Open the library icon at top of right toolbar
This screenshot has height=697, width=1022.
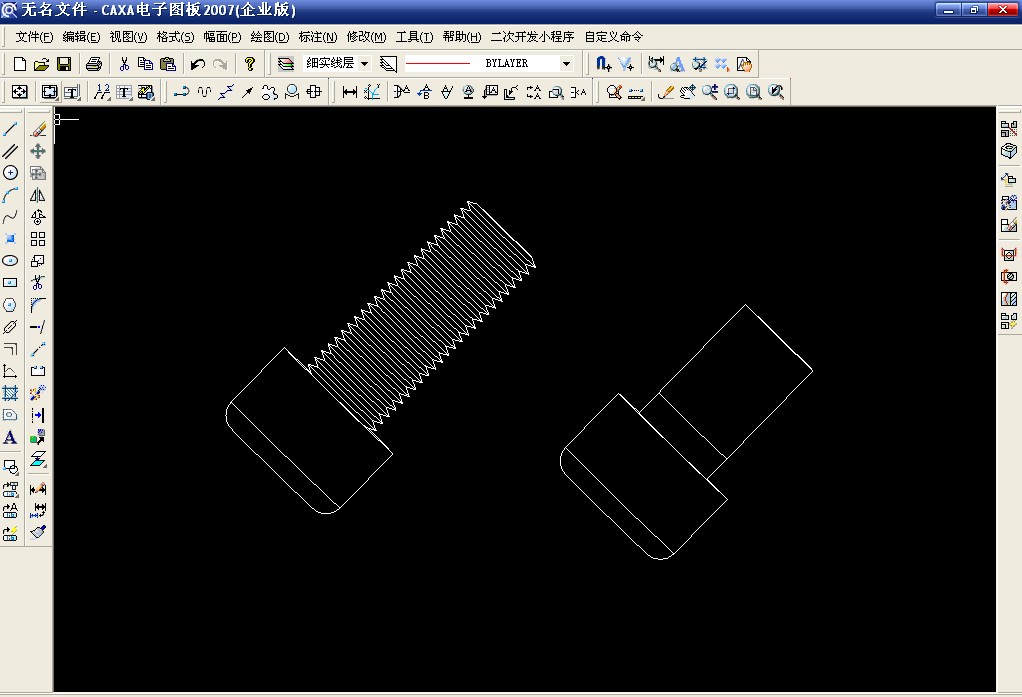1009,129
